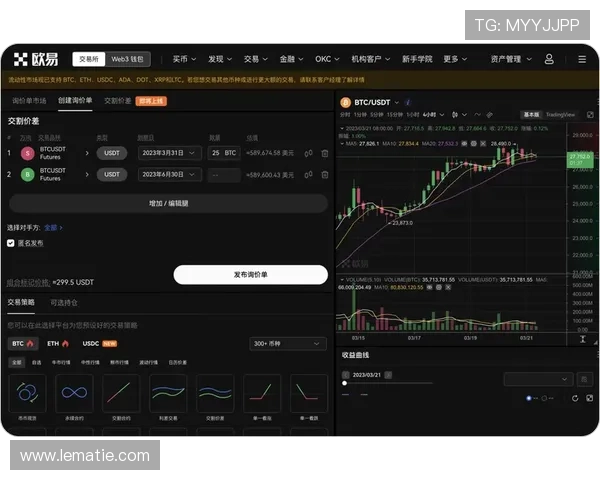This screenshot has width=600, height=480.
Task: Click the greeks icon on the June 30 leg
Action: (308, 175)
